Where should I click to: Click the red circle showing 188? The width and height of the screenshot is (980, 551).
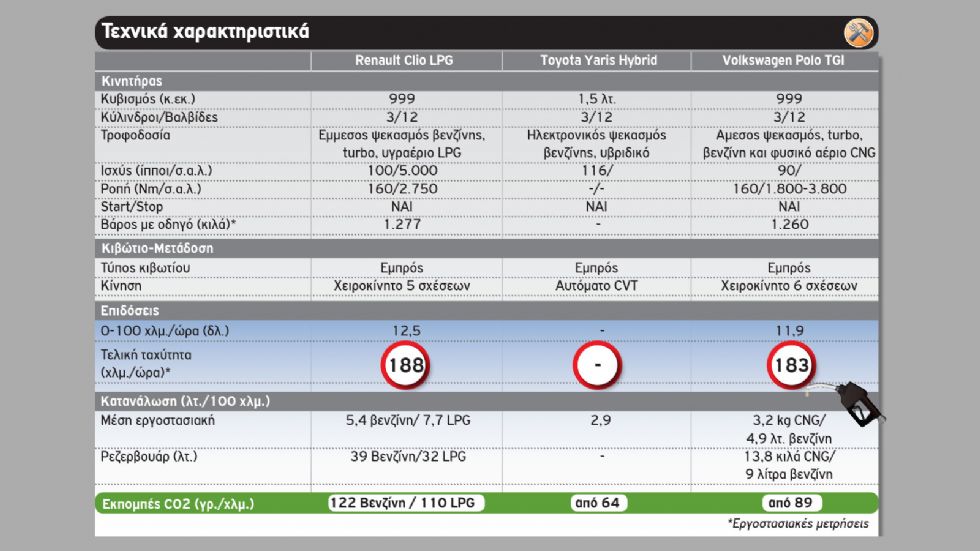click(x=406, y=365)
